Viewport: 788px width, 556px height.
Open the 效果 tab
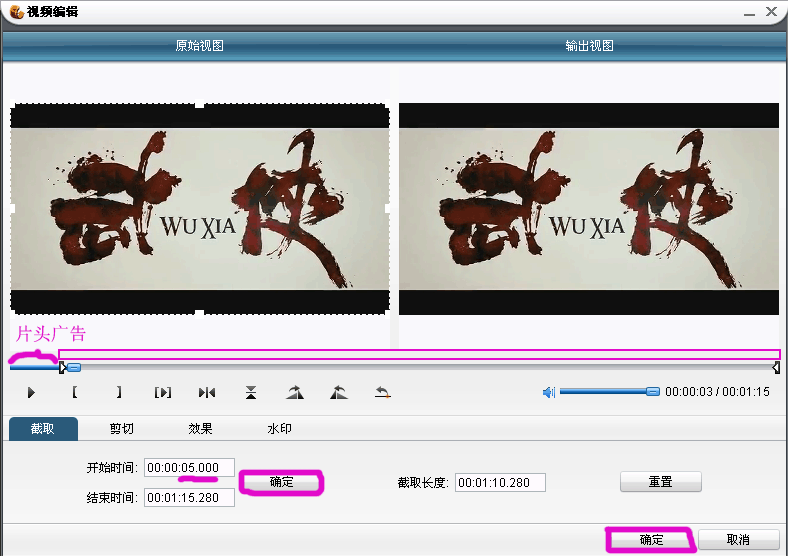coord(201,429)
